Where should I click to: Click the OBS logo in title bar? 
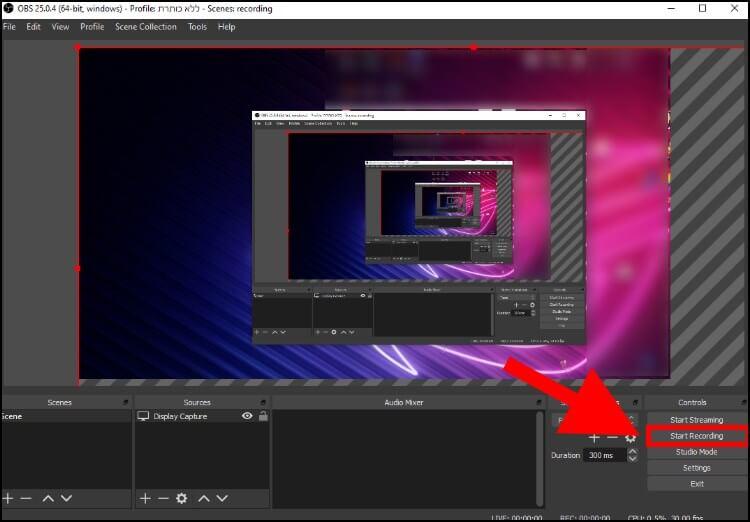click(x=8, y=8)
